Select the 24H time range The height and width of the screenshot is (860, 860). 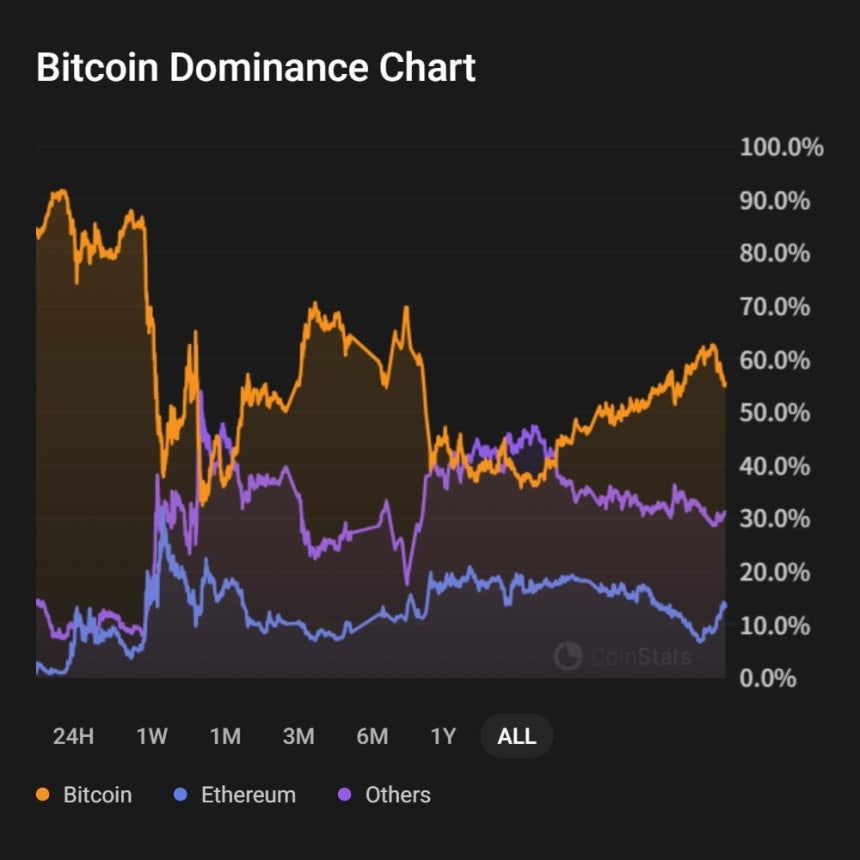coord(73,736)
